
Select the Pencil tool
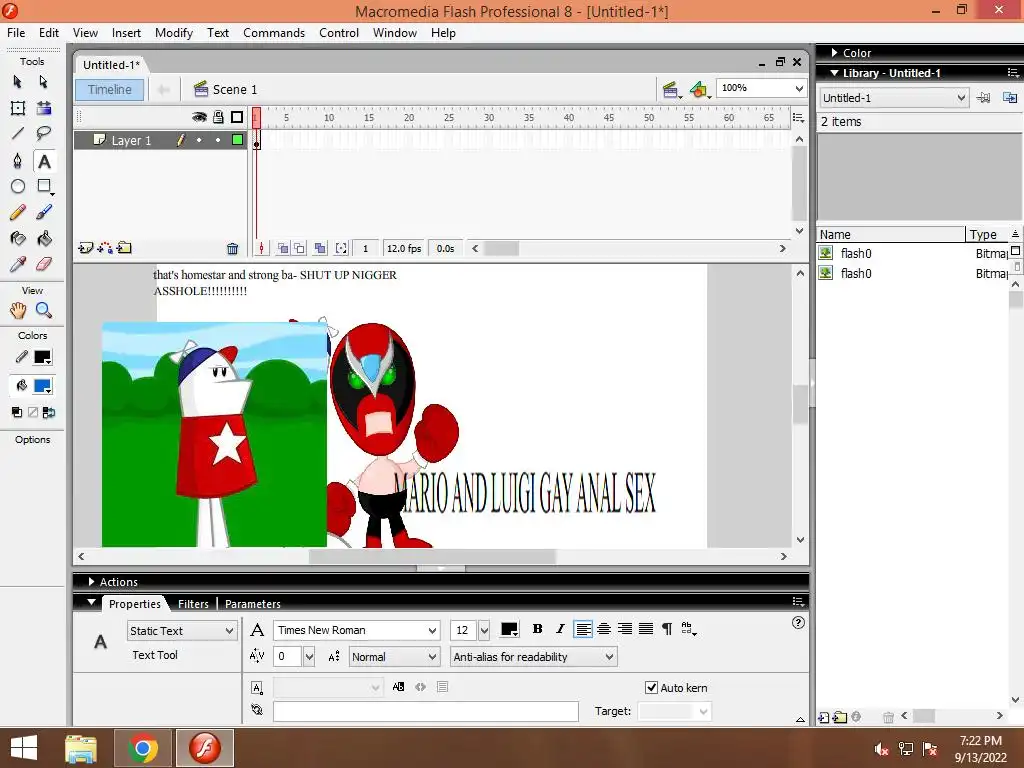[18, 212]
